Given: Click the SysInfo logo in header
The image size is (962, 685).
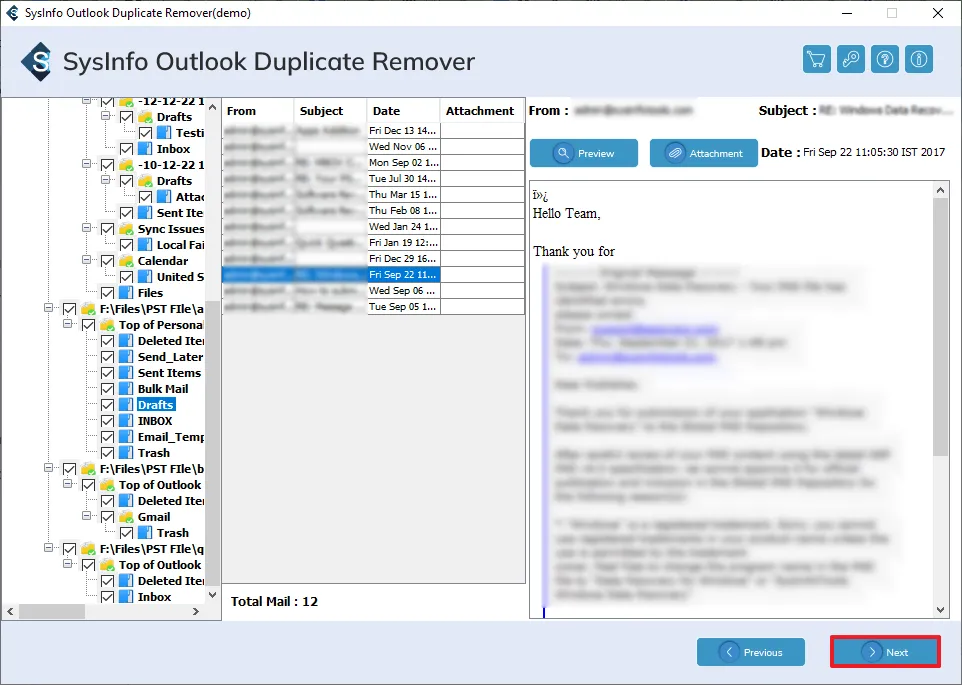Looking at the screenshot, I should tap(37, 61).
